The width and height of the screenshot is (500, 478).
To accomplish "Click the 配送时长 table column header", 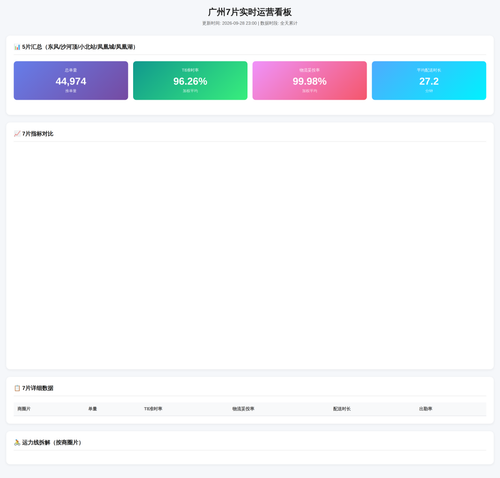I will [342, 409].
